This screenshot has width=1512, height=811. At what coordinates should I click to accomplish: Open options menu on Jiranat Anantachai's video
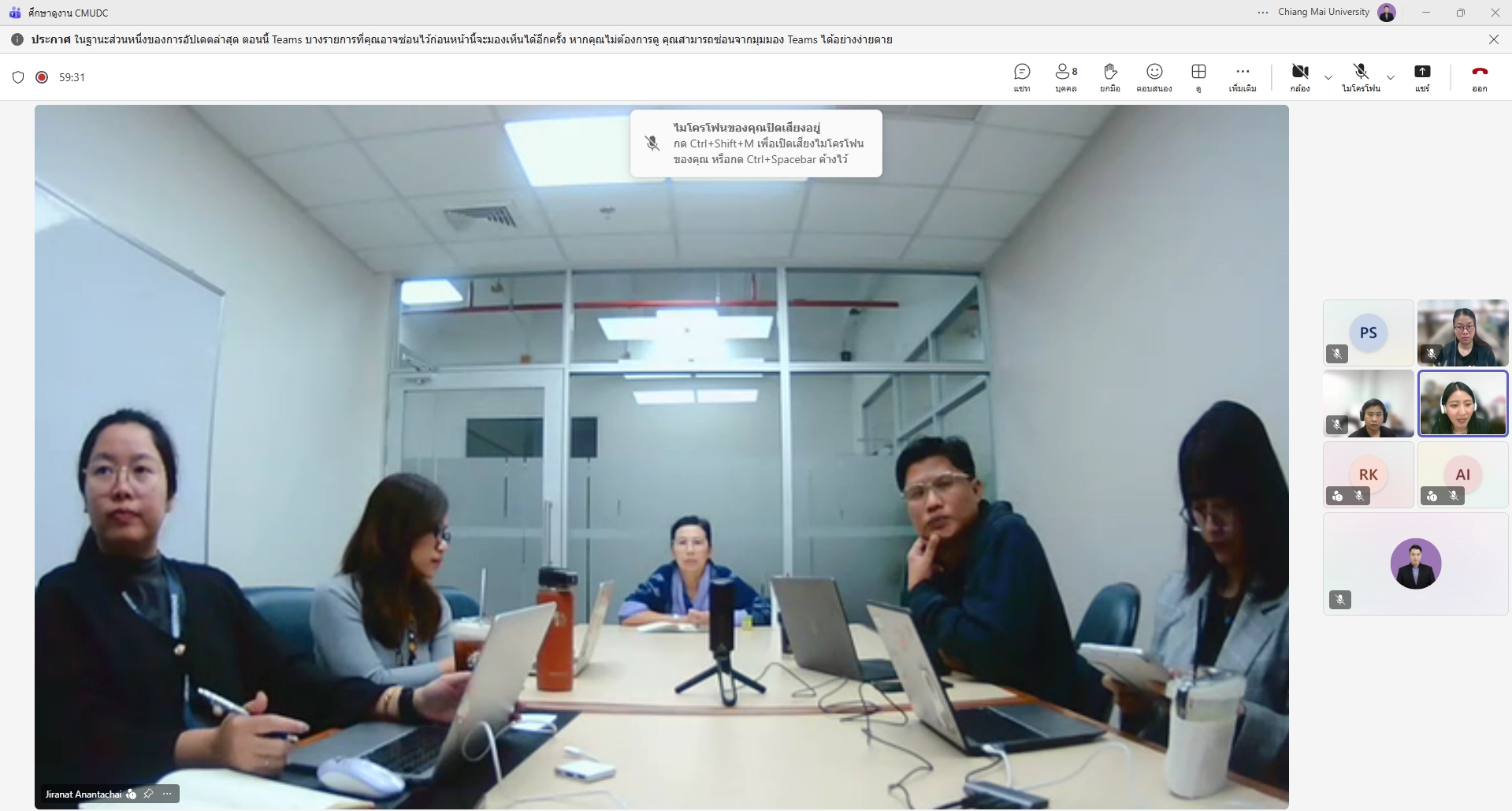tap(167, 794)
